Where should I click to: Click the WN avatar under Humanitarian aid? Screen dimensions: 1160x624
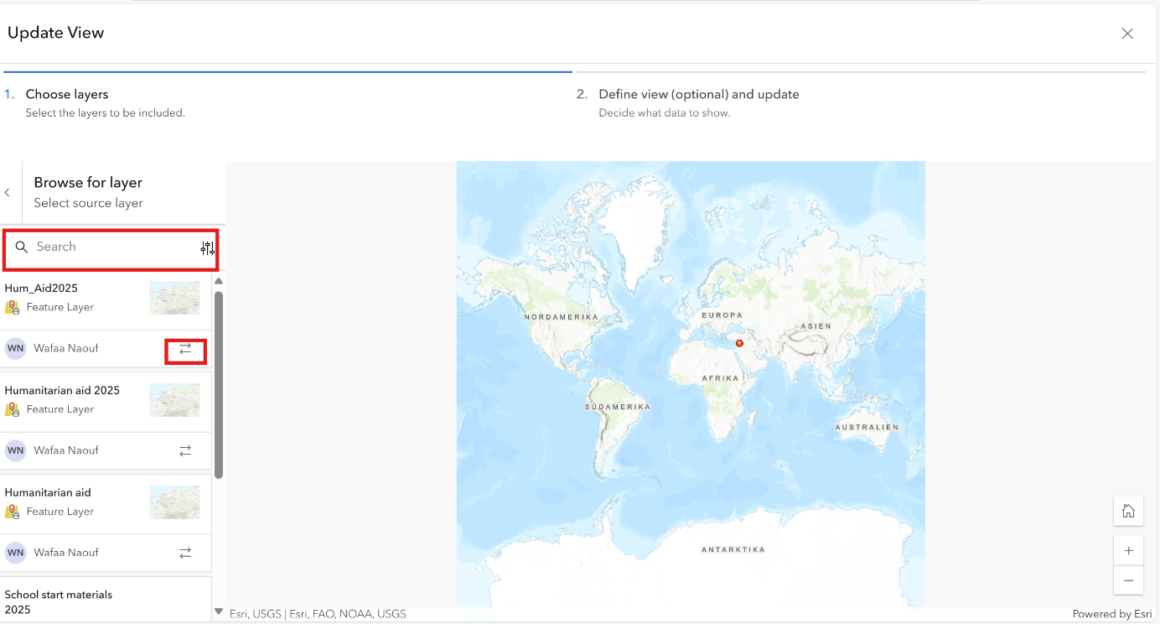(x=15, y=553)
